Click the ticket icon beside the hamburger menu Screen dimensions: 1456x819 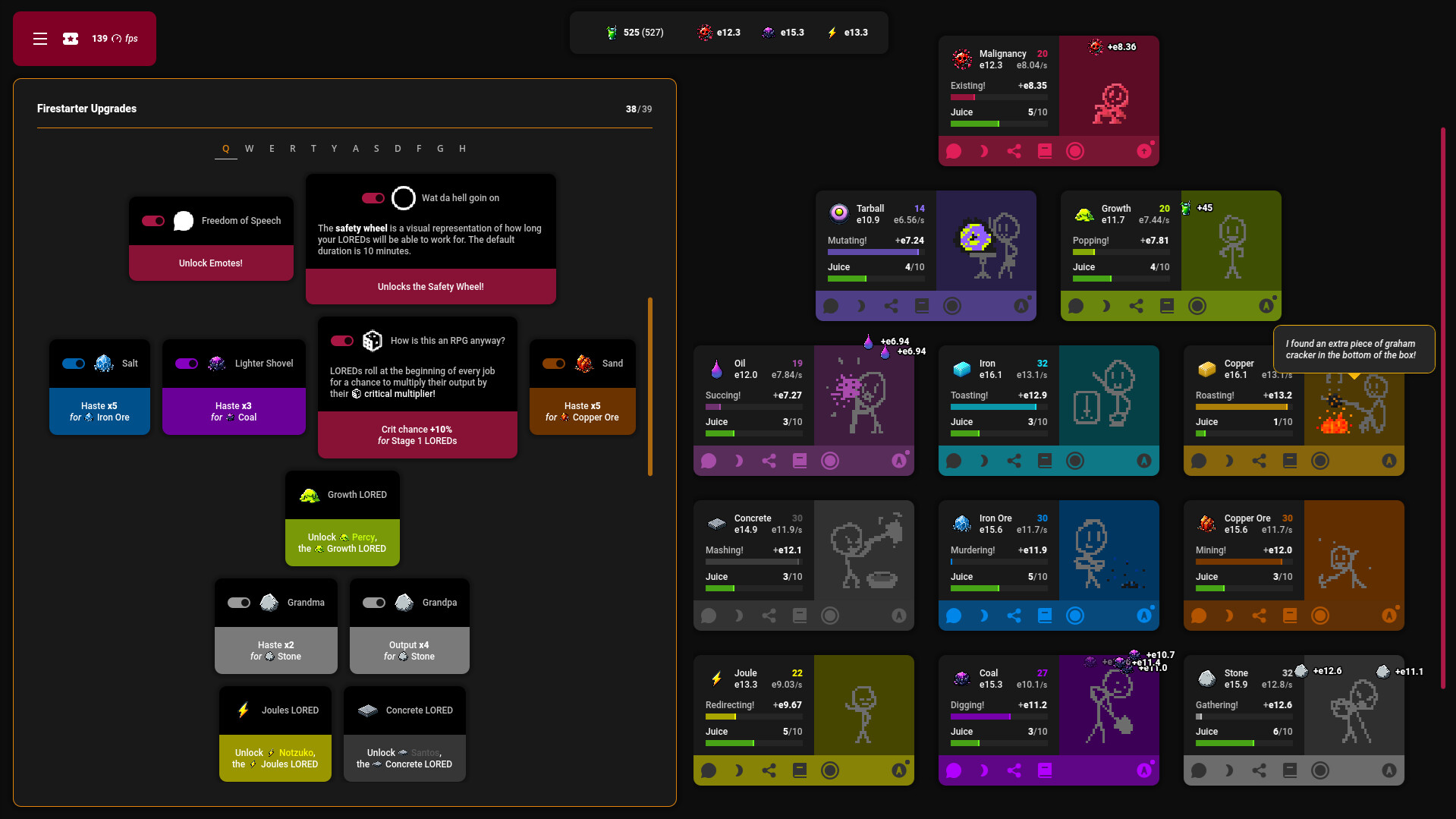coord(70,38)
